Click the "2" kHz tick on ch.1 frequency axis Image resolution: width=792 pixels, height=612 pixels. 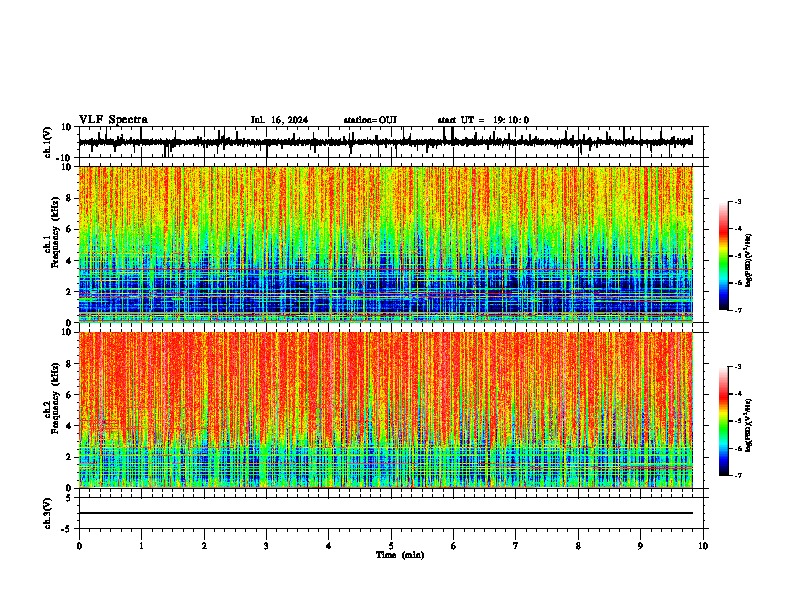(69, 291)
